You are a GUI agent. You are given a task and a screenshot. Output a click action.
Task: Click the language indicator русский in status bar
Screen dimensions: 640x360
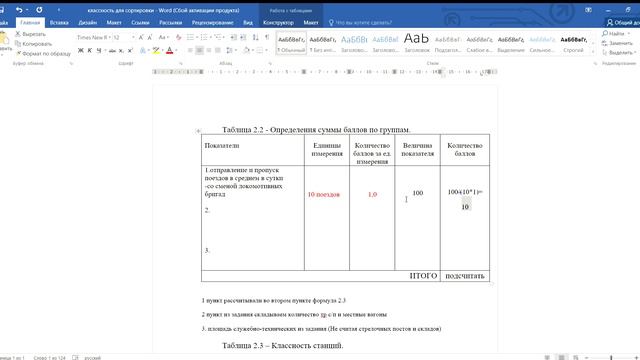(93, 358)
